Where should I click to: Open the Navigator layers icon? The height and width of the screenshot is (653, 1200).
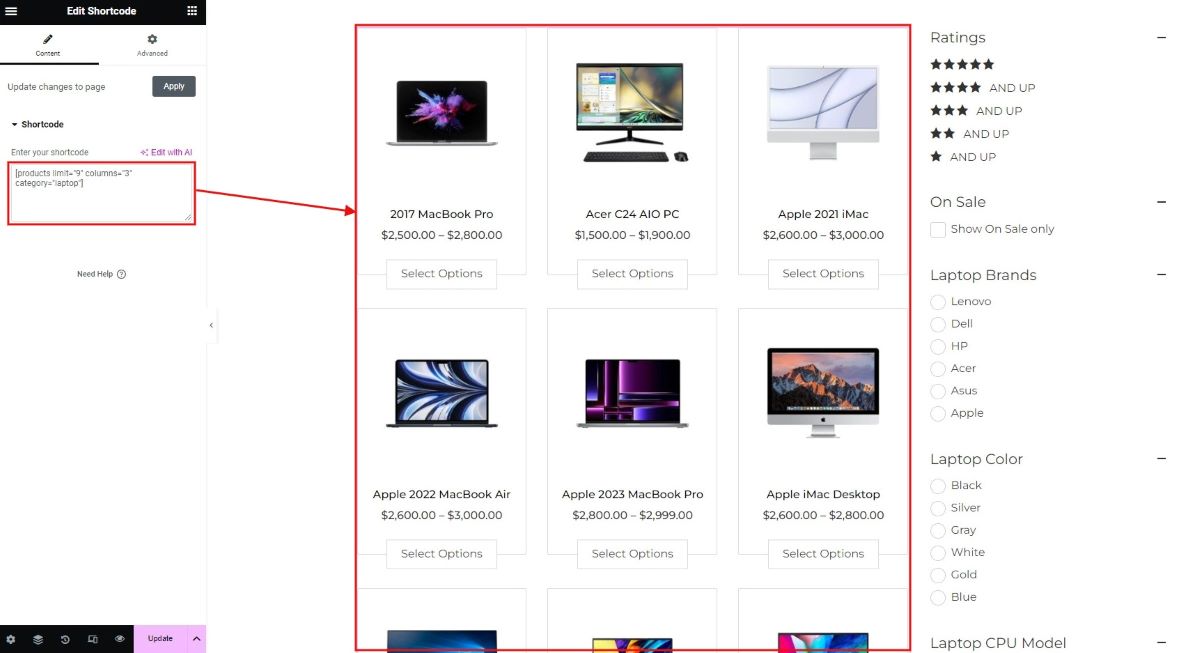pos(38,639)
